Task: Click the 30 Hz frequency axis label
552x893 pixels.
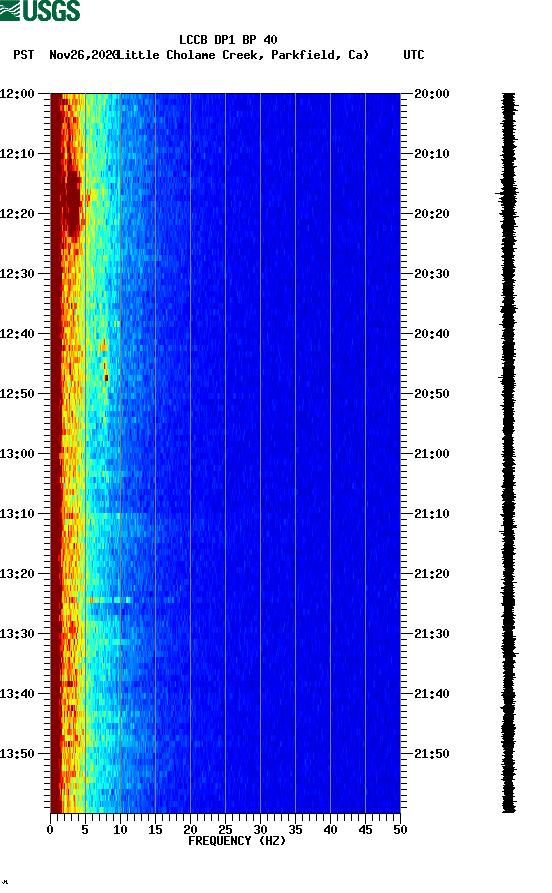Action: click(x=260, y=830)
